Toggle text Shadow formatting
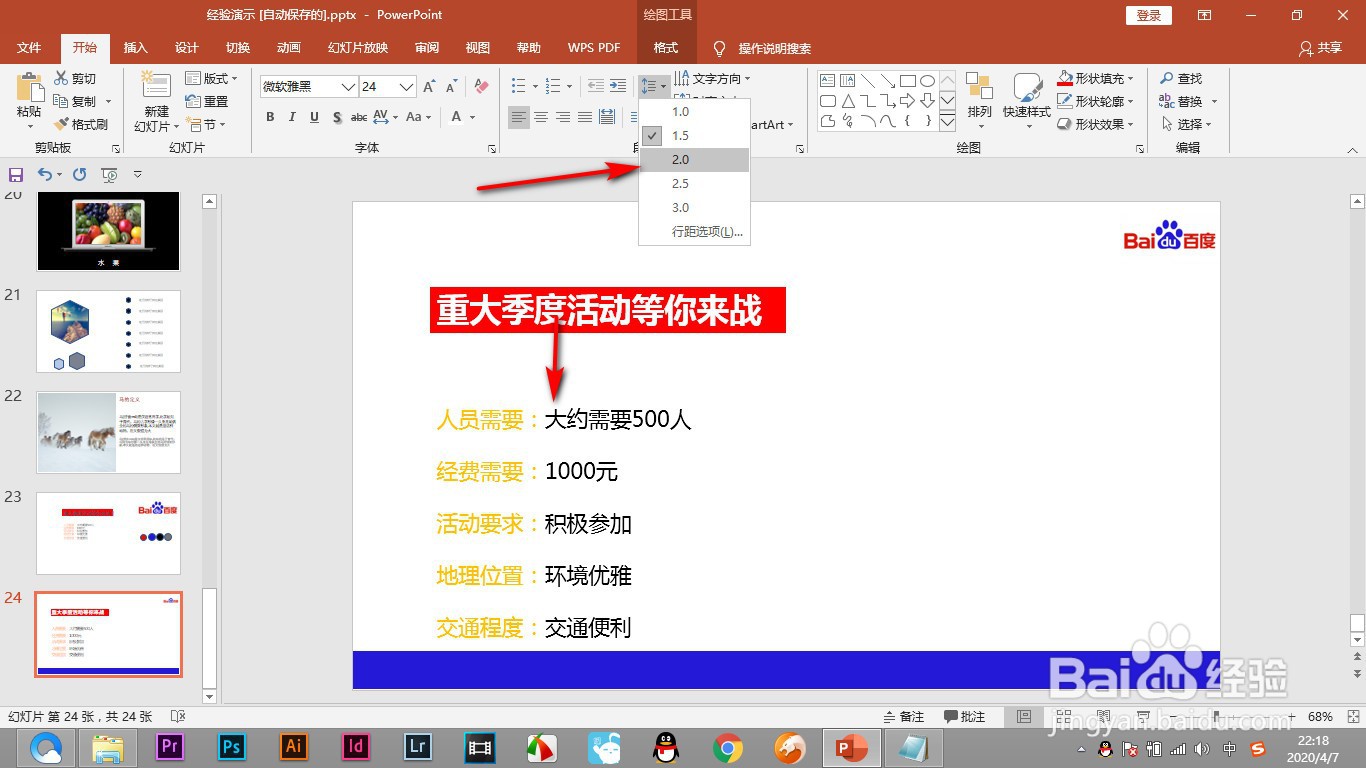This screenshot has height=768, width=1366. pos(337,117)
